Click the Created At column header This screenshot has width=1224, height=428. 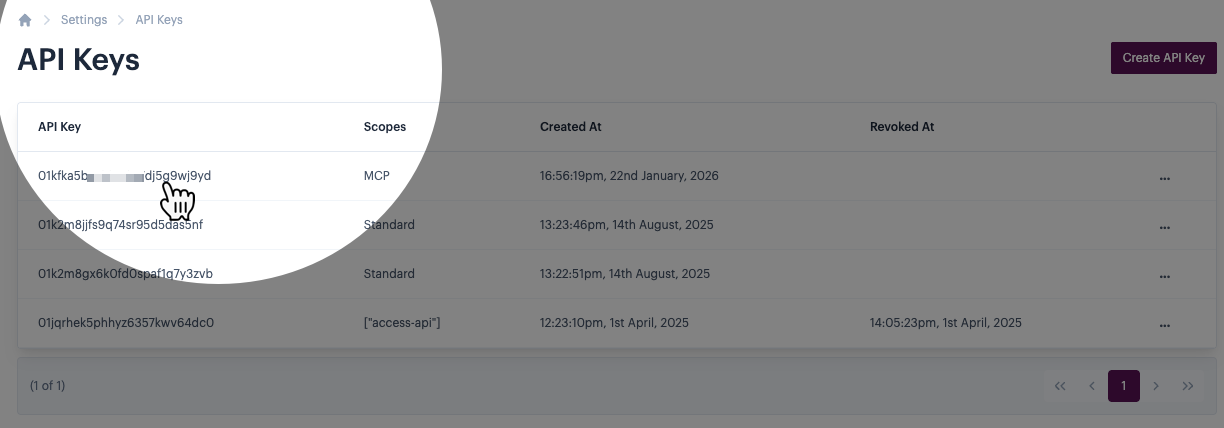(570, 127)
